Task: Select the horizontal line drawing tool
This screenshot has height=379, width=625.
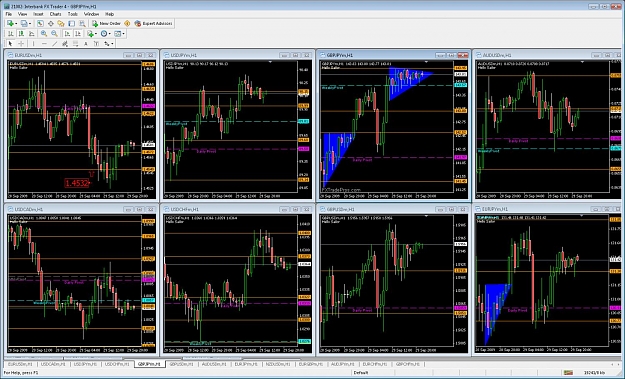Action: (x=44, y=43)
